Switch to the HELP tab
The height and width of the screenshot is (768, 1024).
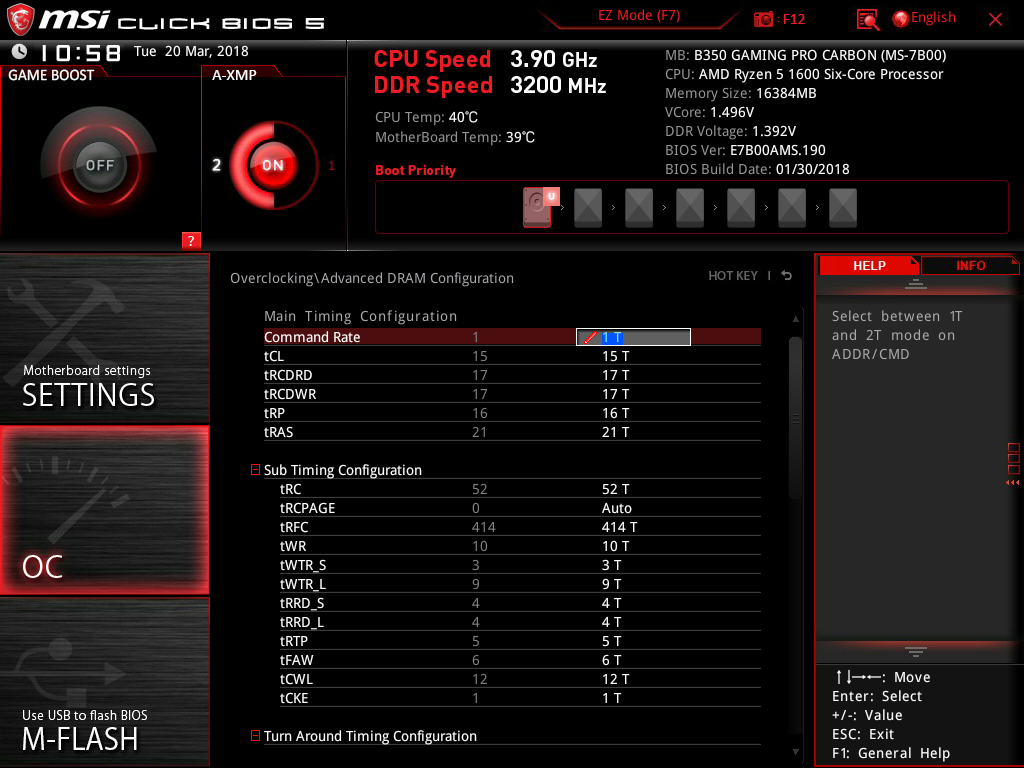[869, 266]
